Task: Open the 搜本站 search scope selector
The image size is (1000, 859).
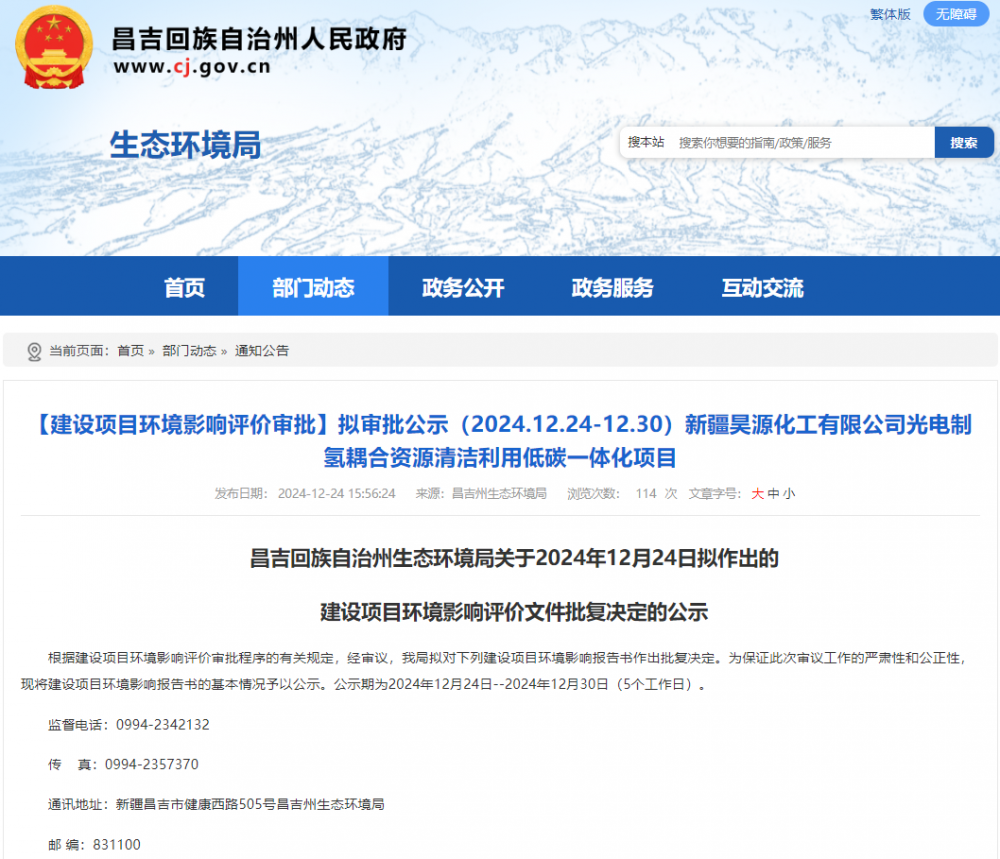Action: coord(646,143)
